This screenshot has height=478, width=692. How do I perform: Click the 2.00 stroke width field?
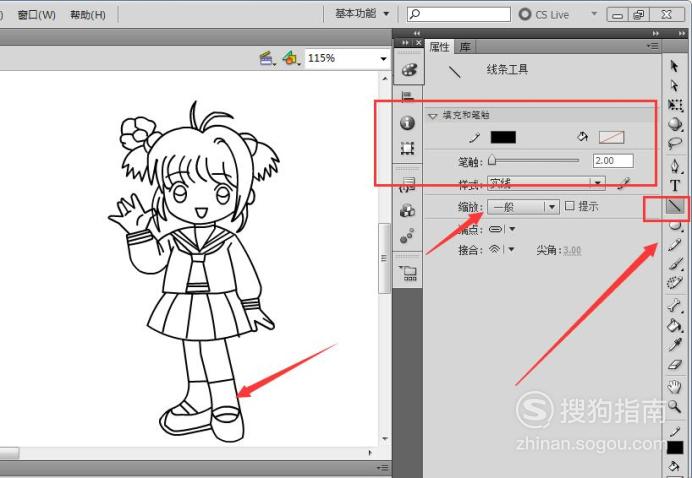tap(613, 161)
